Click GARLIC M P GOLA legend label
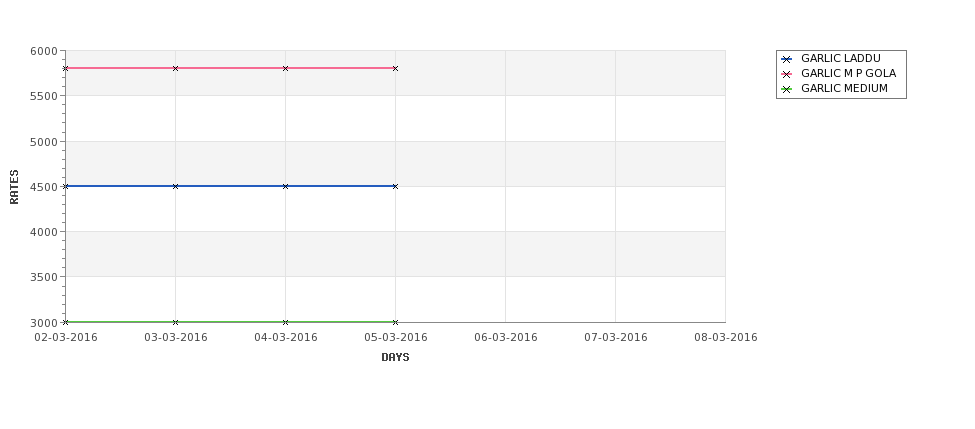The width and height of the screenshot is (975, 429). 848,73
